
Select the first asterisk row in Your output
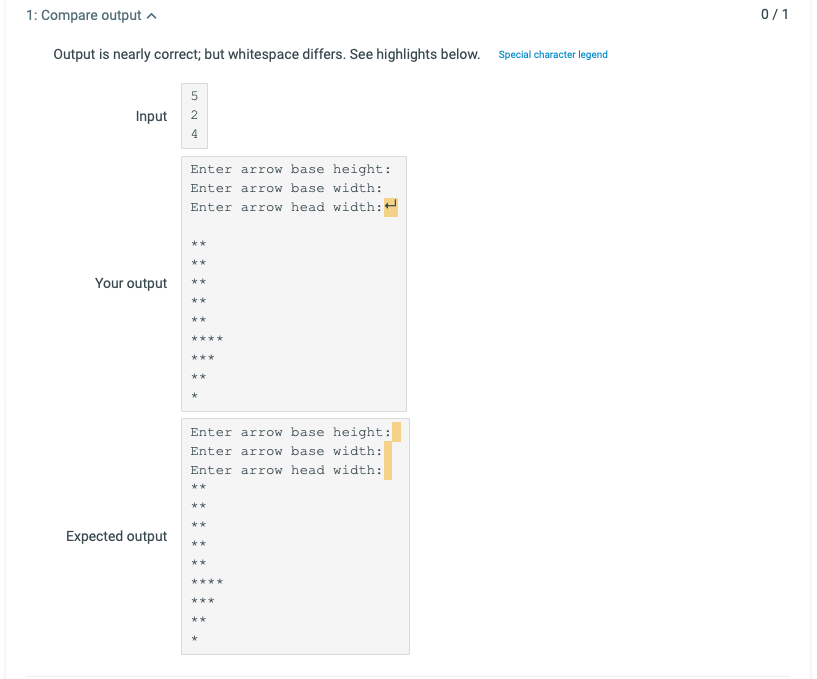point(197,243)
